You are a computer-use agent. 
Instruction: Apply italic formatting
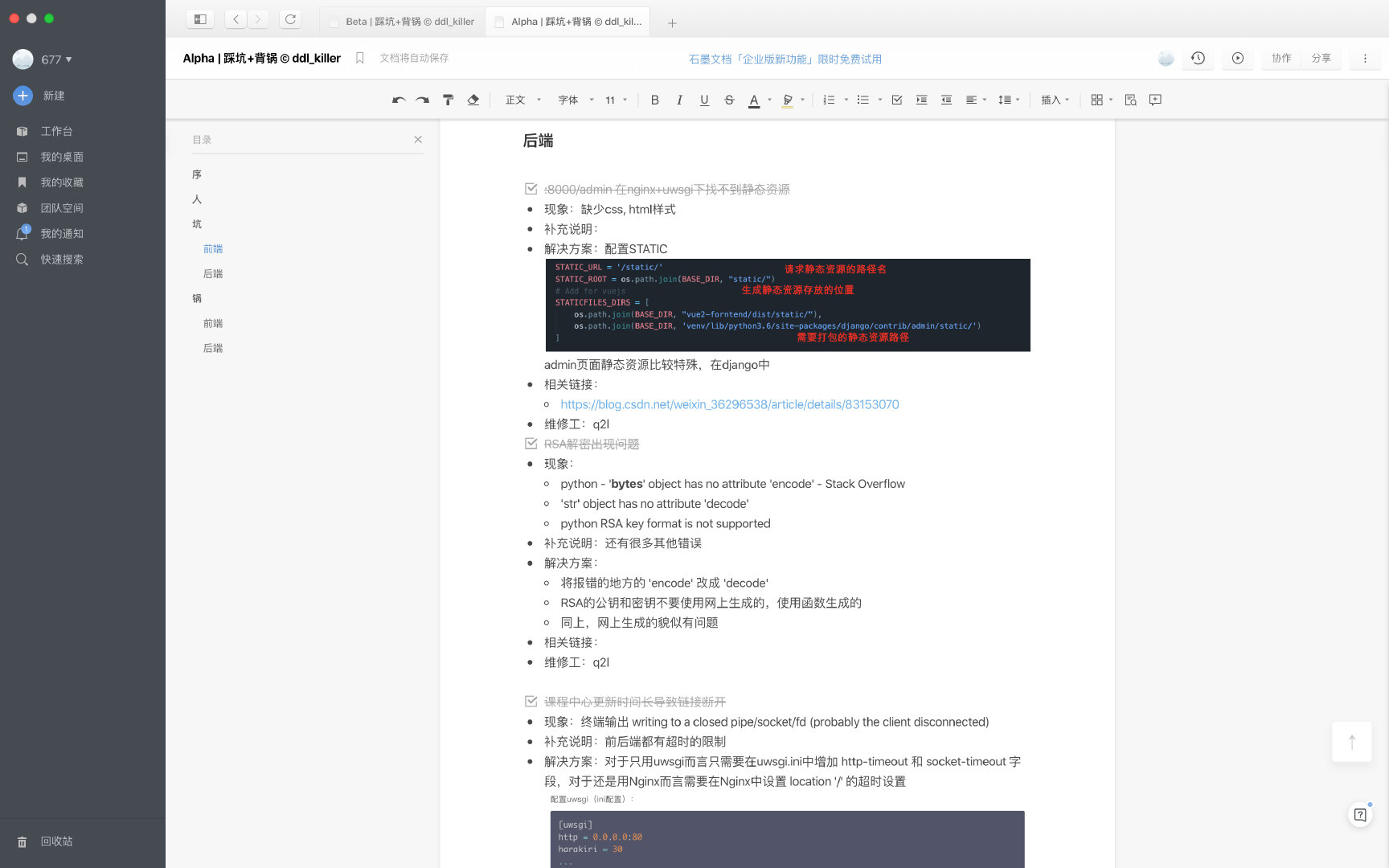coord(680,100)
